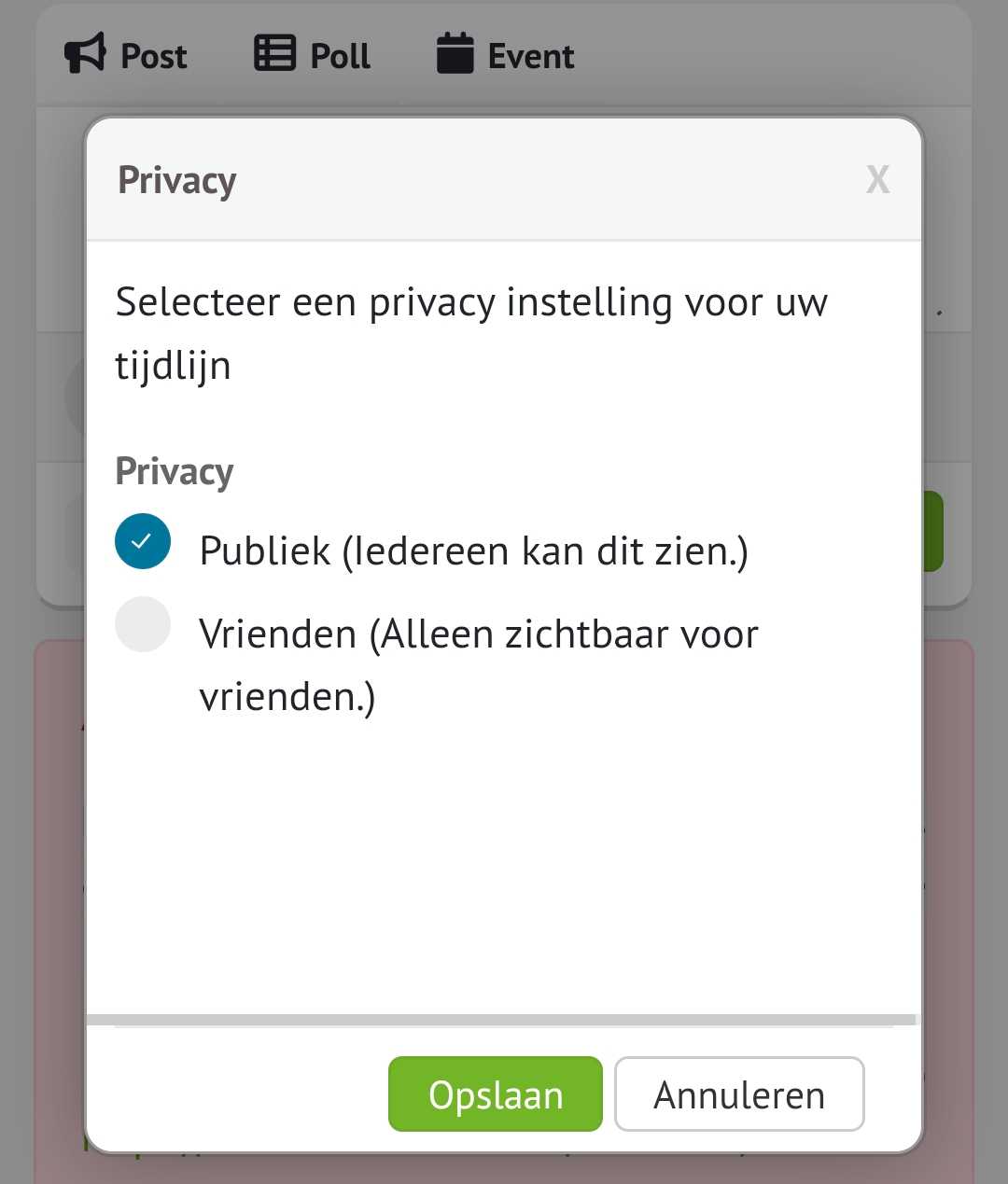
Task: Click the megaphone icon beside Post
Action: point(85,54)
